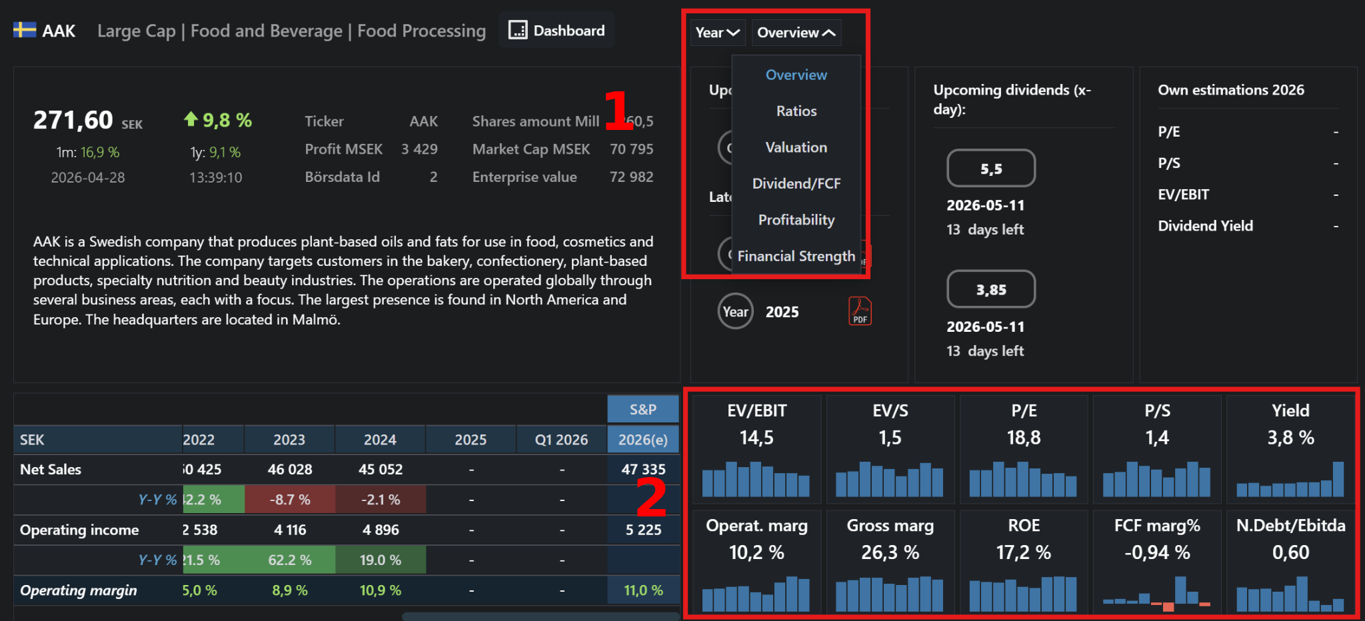Click the SEK currency header cell
This screenshot has width=1365, height=621.
point(98,439)
